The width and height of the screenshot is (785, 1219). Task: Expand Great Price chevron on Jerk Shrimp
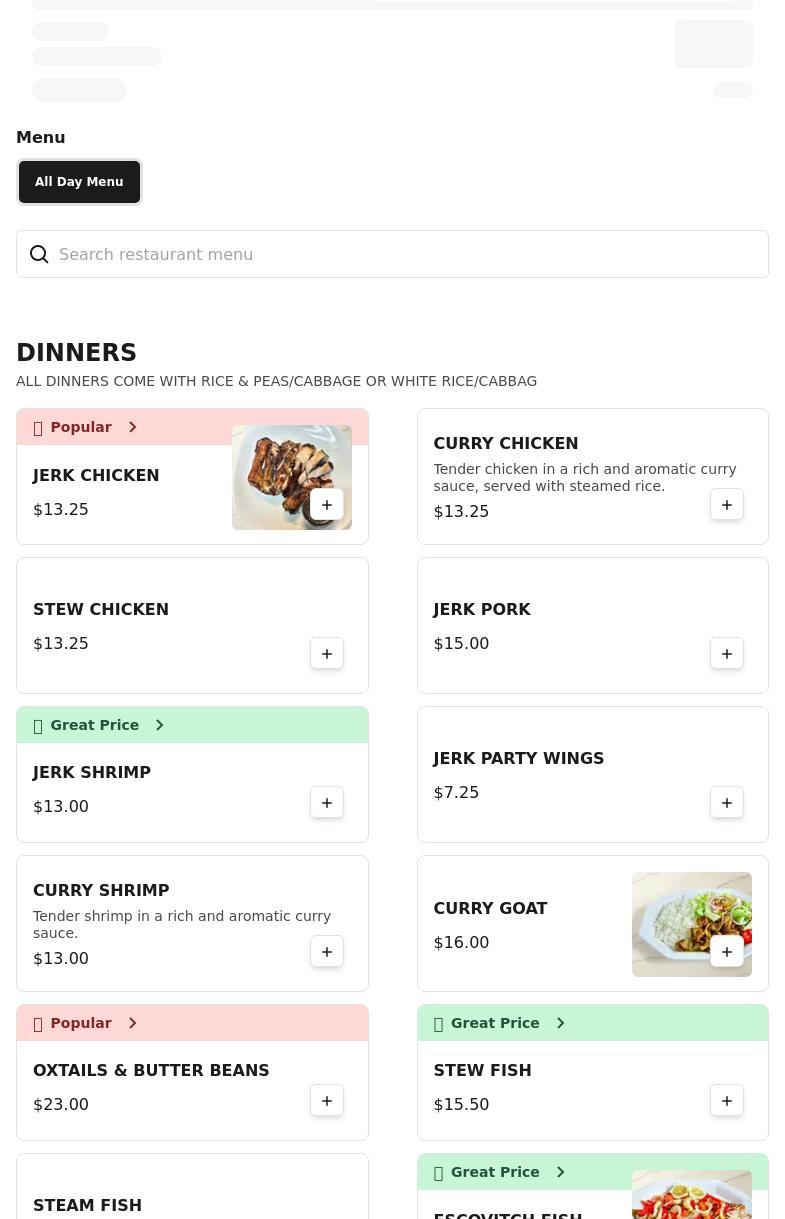[x=159, y=725]
